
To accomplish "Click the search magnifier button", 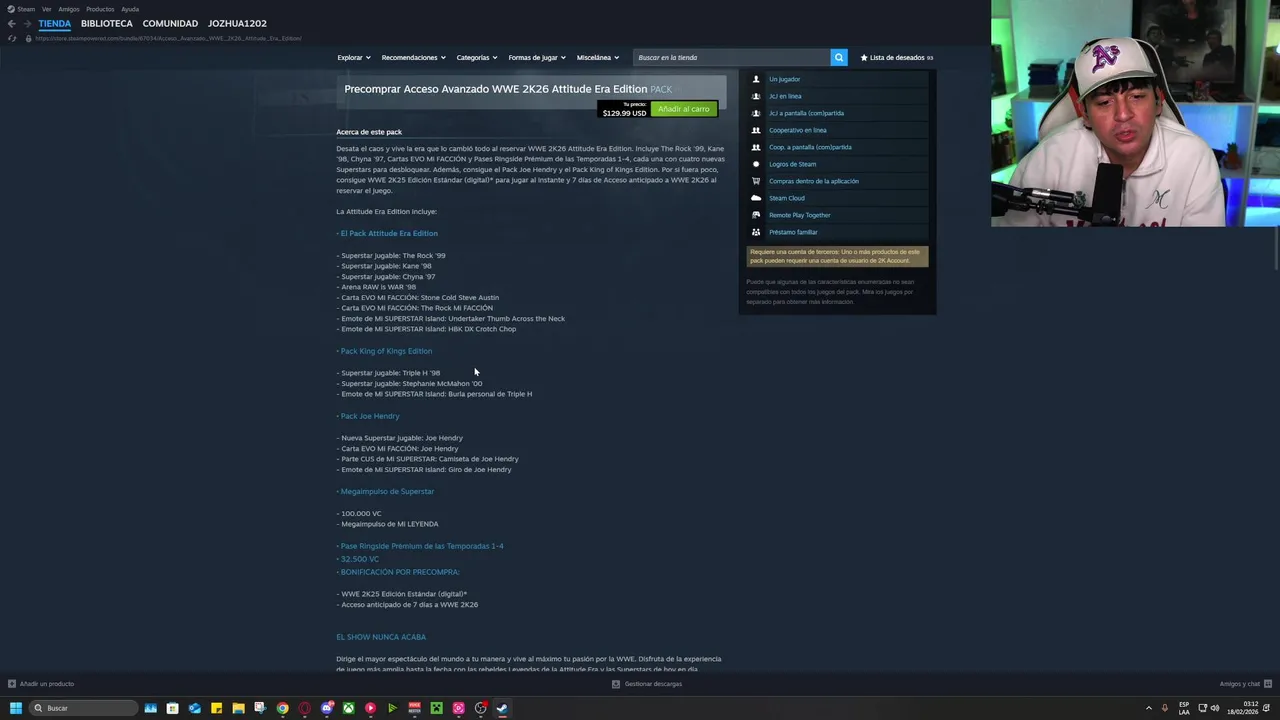I will point(839,57).
